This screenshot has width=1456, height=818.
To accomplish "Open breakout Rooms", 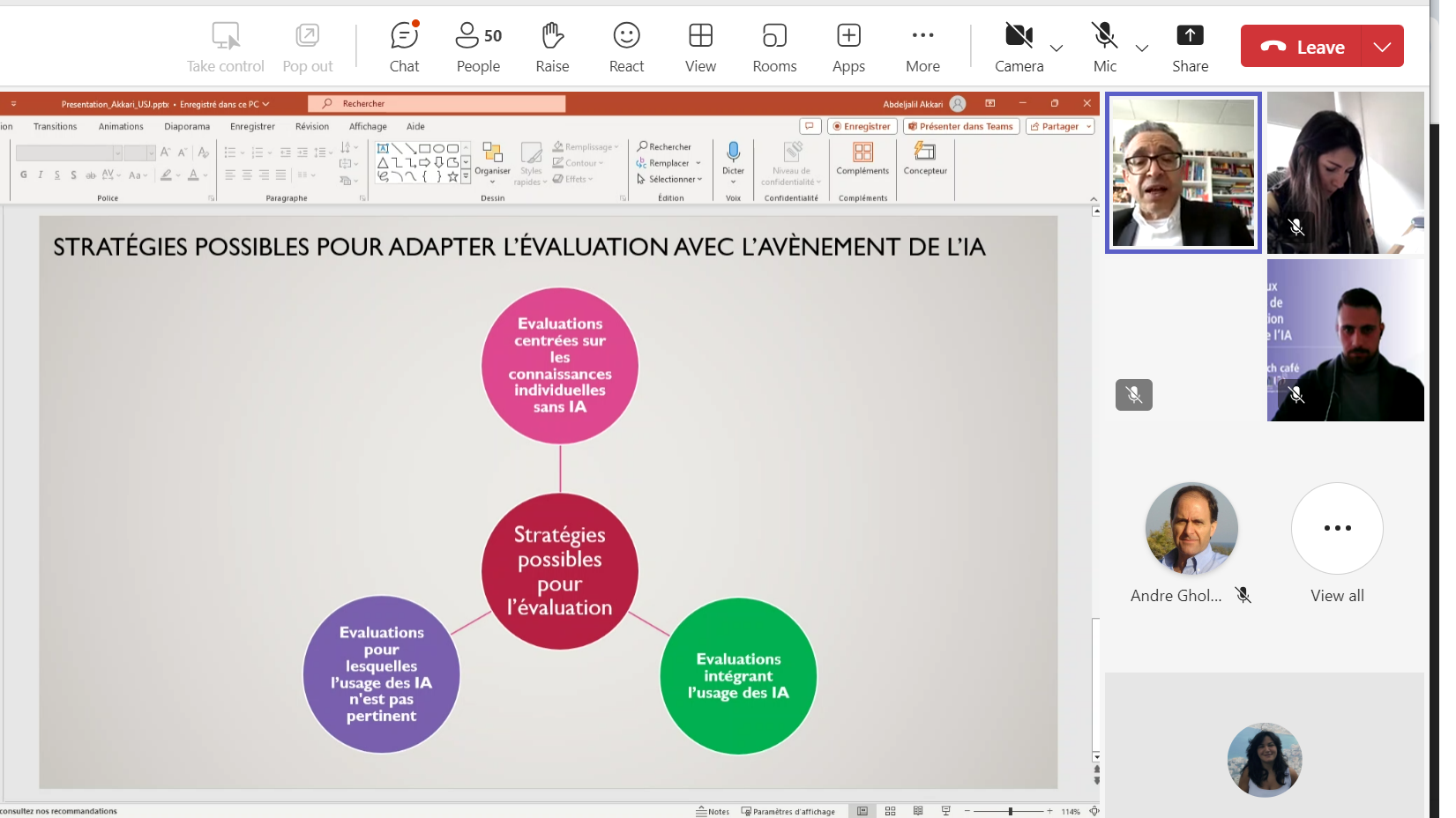I will pyautogui.click(x=774, y=48).
